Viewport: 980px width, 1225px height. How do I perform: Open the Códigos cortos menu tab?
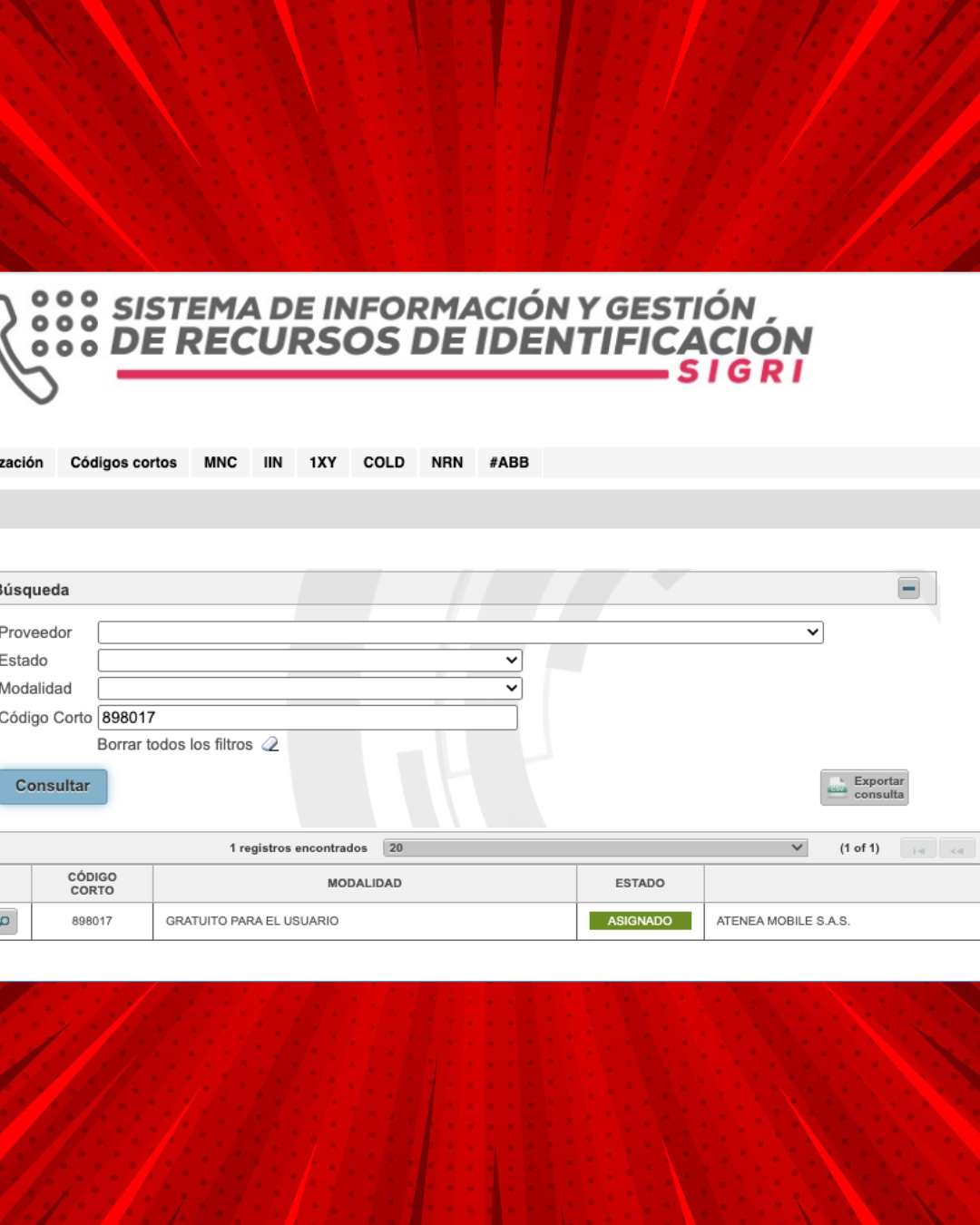pos(123,462)
